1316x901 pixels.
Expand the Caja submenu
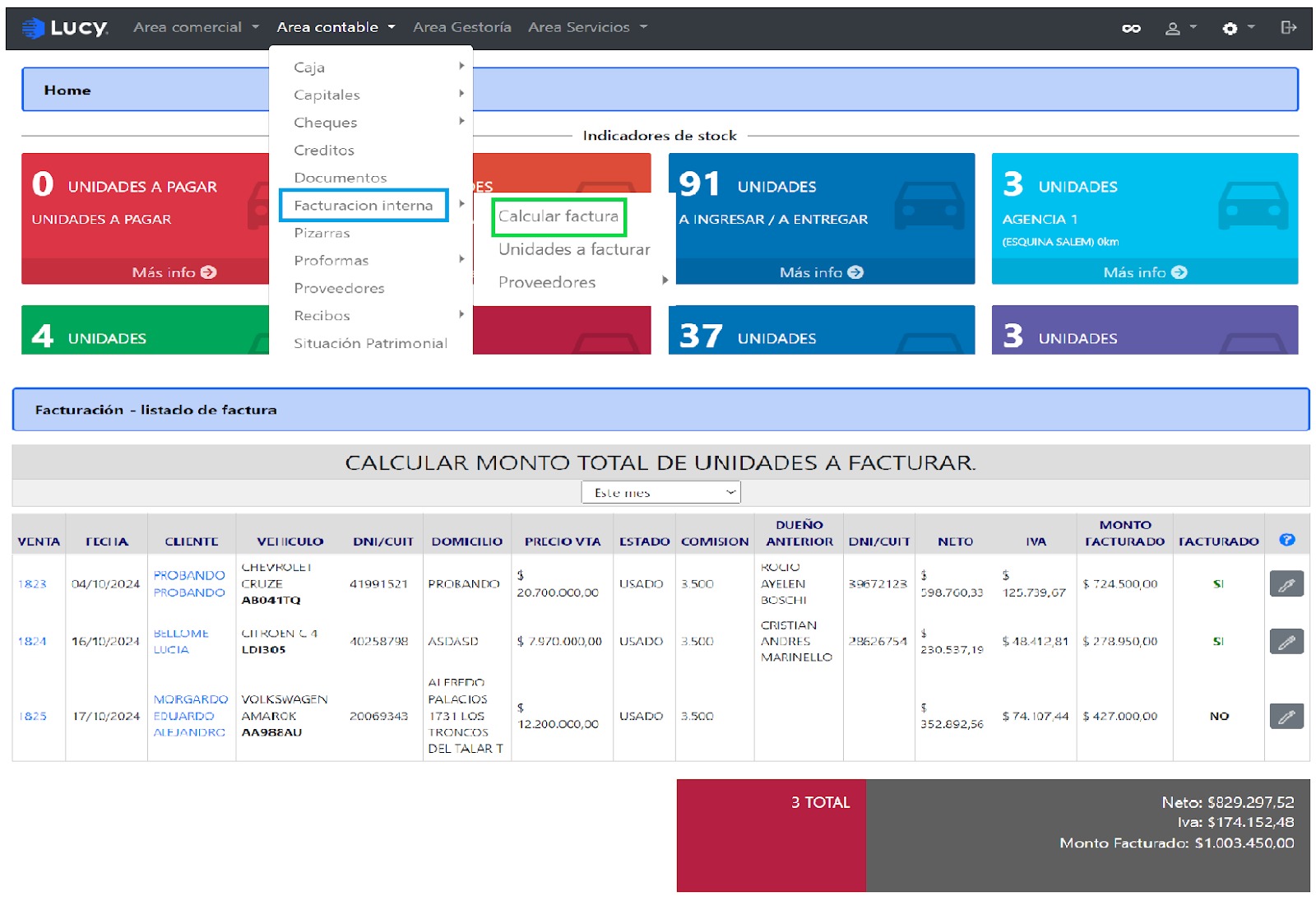pos(370,67)
